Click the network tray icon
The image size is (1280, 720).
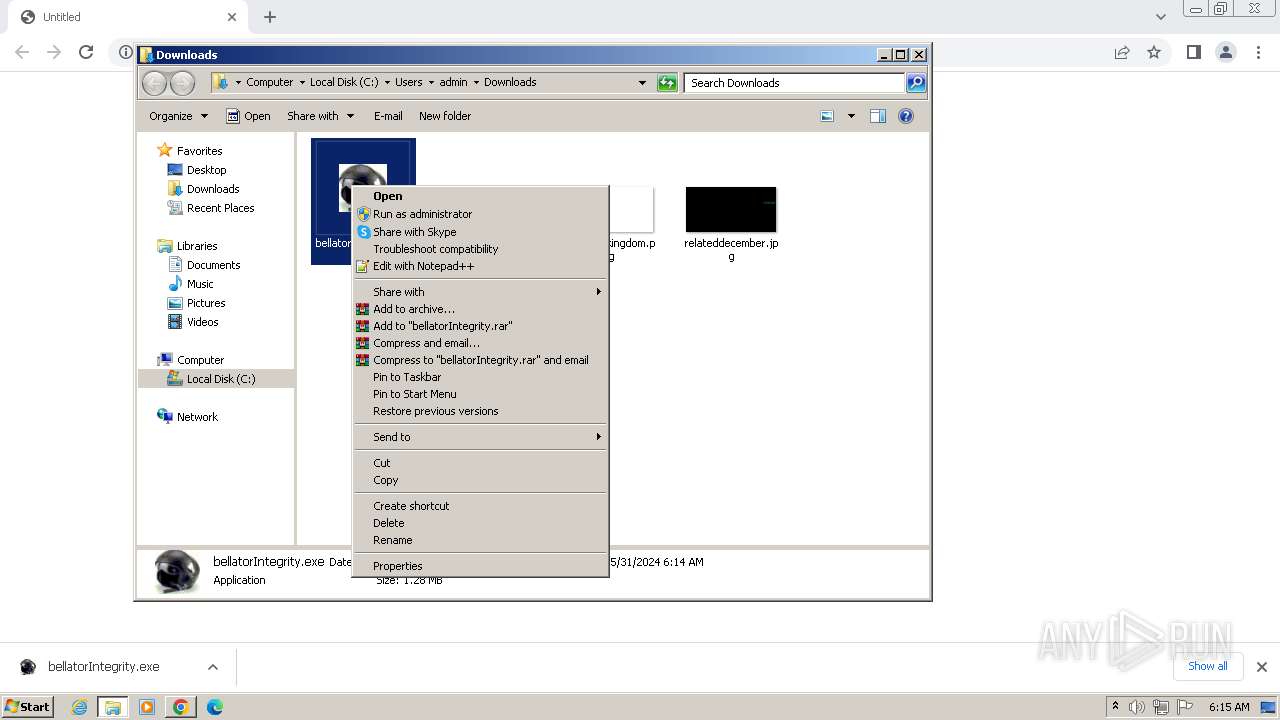click(1161, 707)
